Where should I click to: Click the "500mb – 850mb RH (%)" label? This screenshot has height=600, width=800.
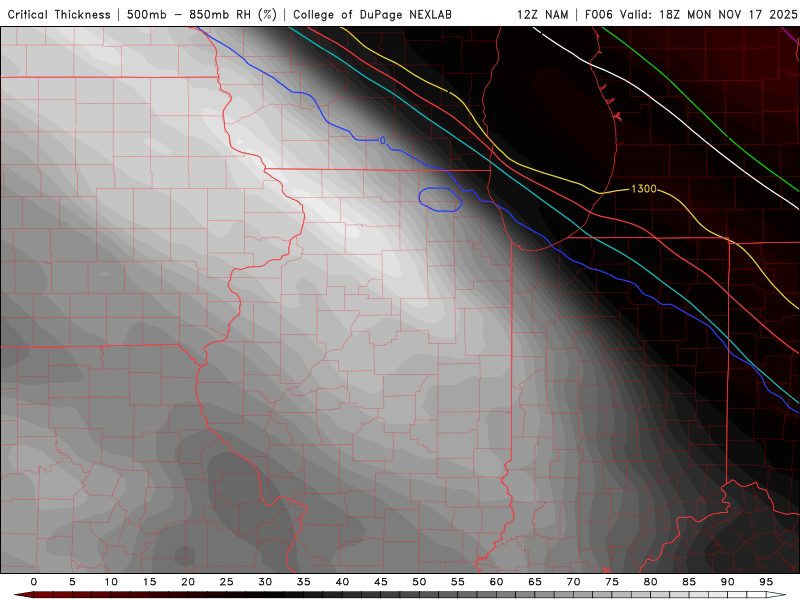click(x=202, y=14)
